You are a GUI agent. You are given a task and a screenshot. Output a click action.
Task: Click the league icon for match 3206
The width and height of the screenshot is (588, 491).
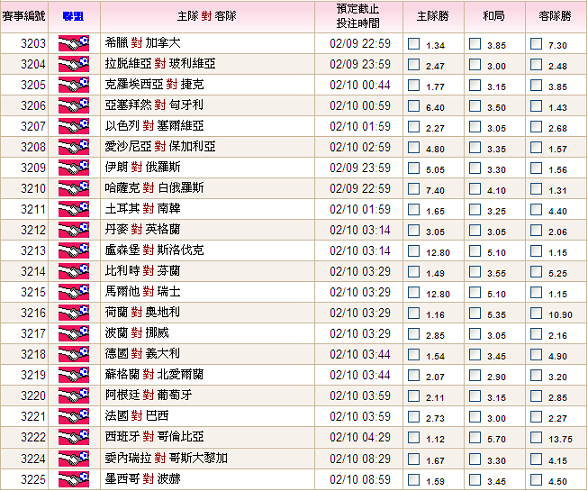point(74,105)
